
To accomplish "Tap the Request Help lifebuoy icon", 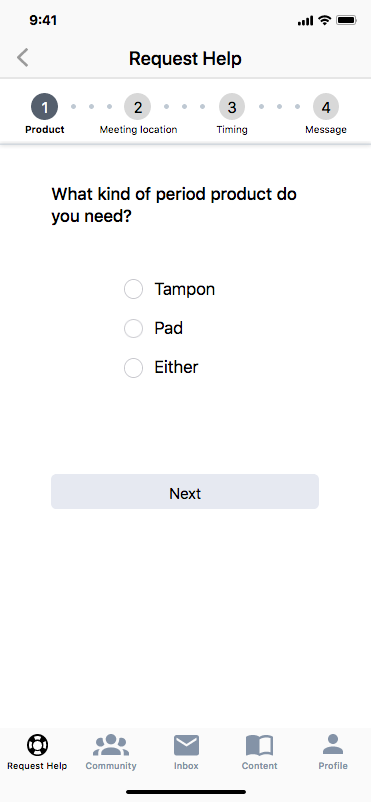I will [37, 745].
